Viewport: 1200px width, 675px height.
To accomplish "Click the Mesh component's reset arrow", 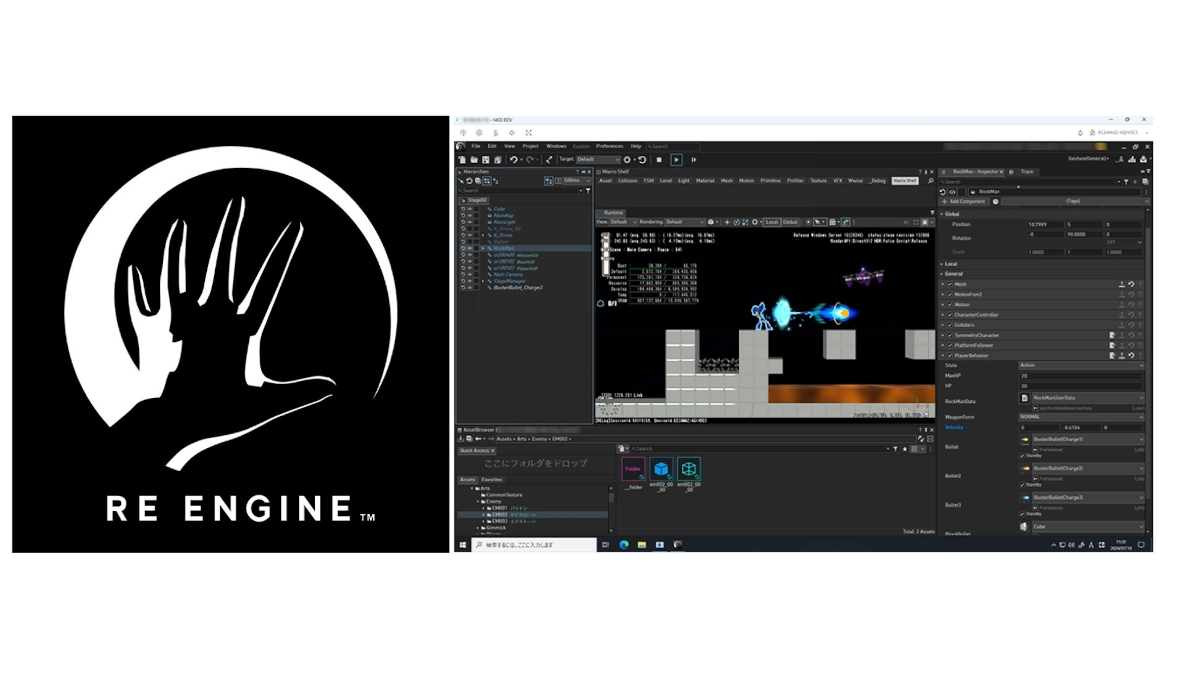I will [1131, 284].
